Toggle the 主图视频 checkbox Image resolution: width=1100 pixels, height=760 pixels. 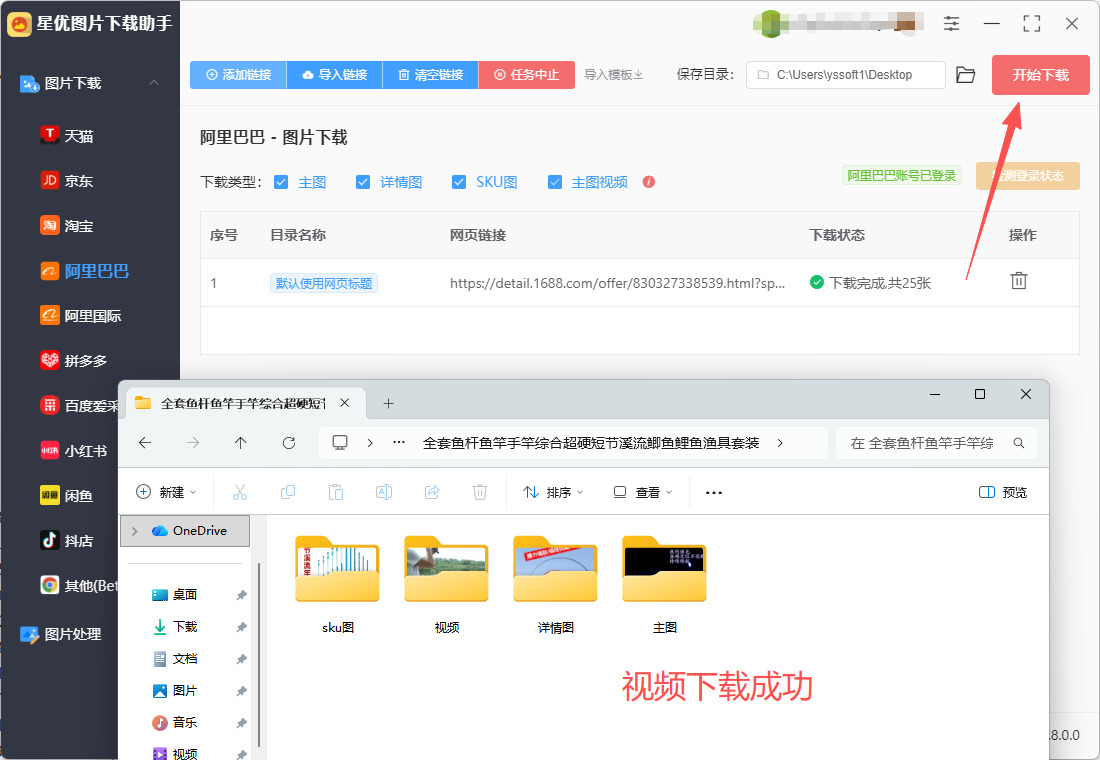[555, 182]
